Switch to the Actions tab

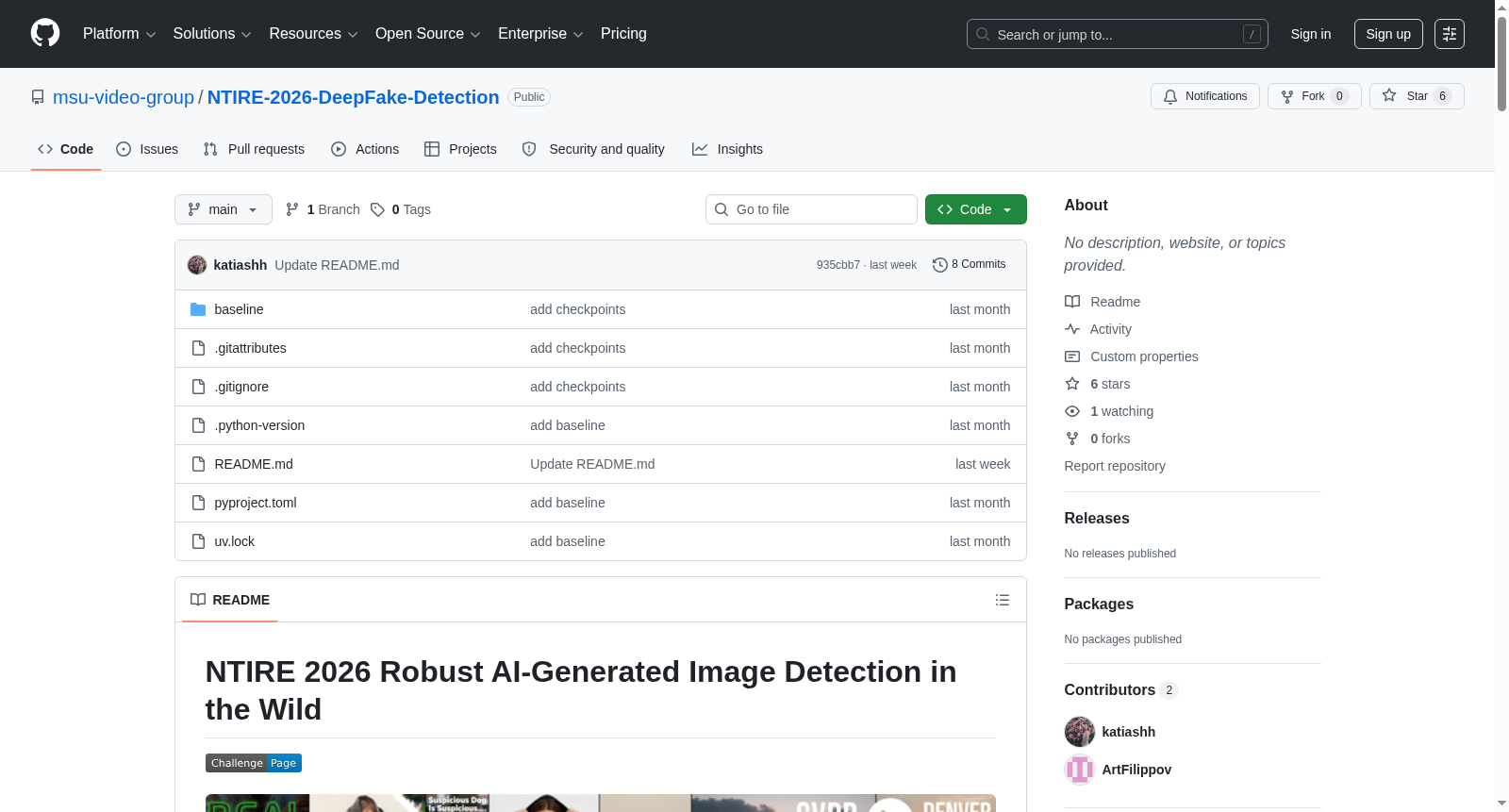365,149
